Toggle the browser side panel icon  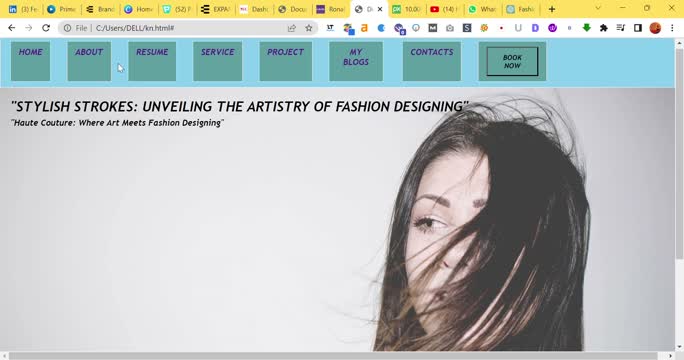coord(638,28)
